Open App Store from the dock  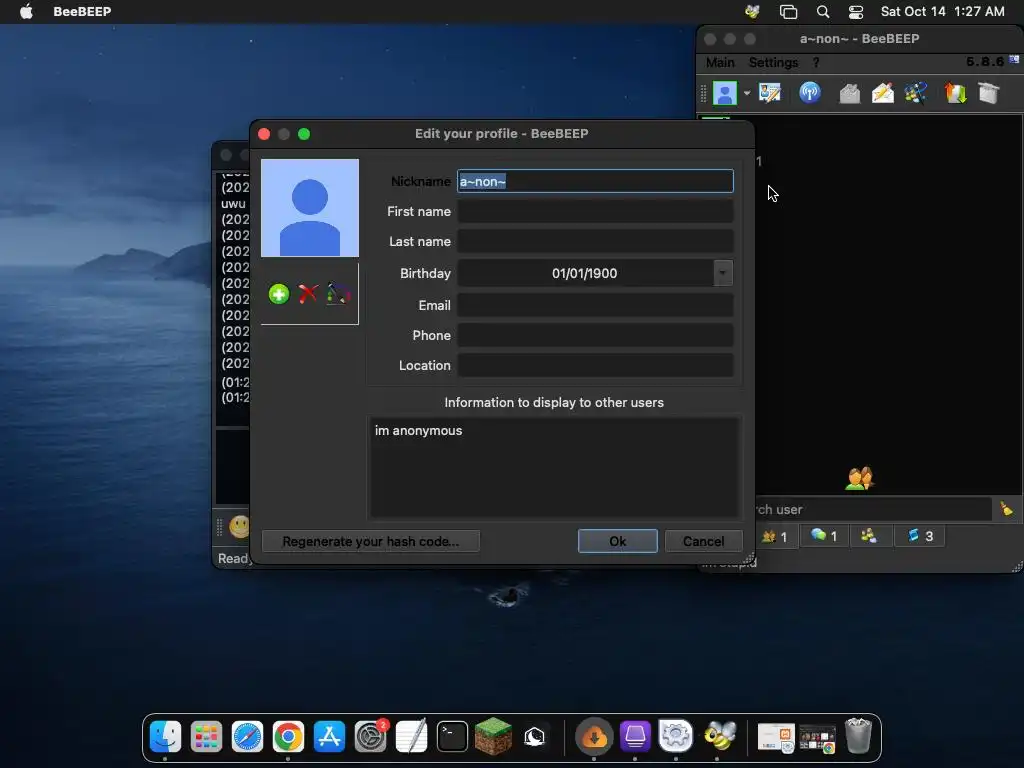(x=329, y=737)
